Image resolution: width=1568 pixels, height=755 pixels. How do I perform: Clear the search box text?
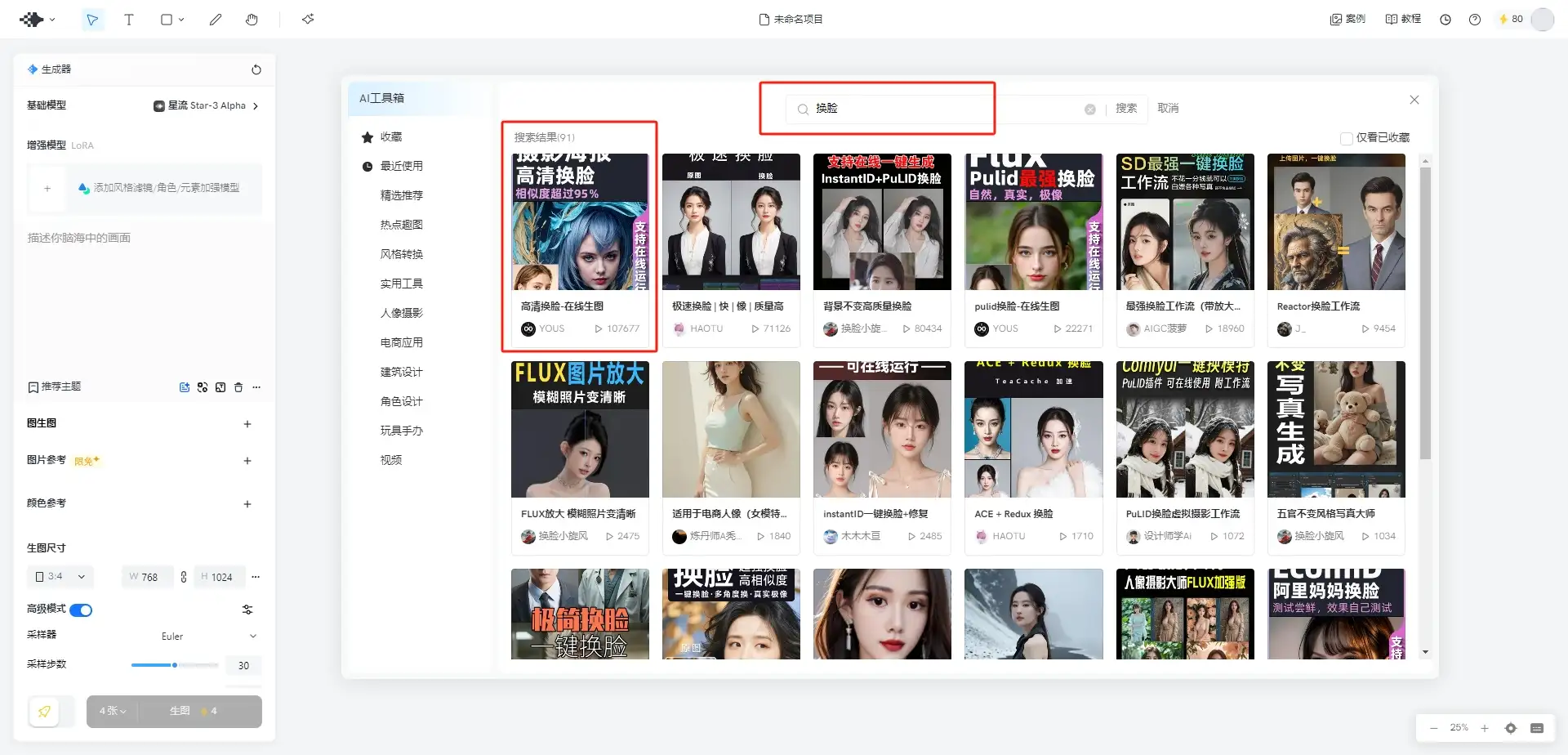(x=1089, y=109)
